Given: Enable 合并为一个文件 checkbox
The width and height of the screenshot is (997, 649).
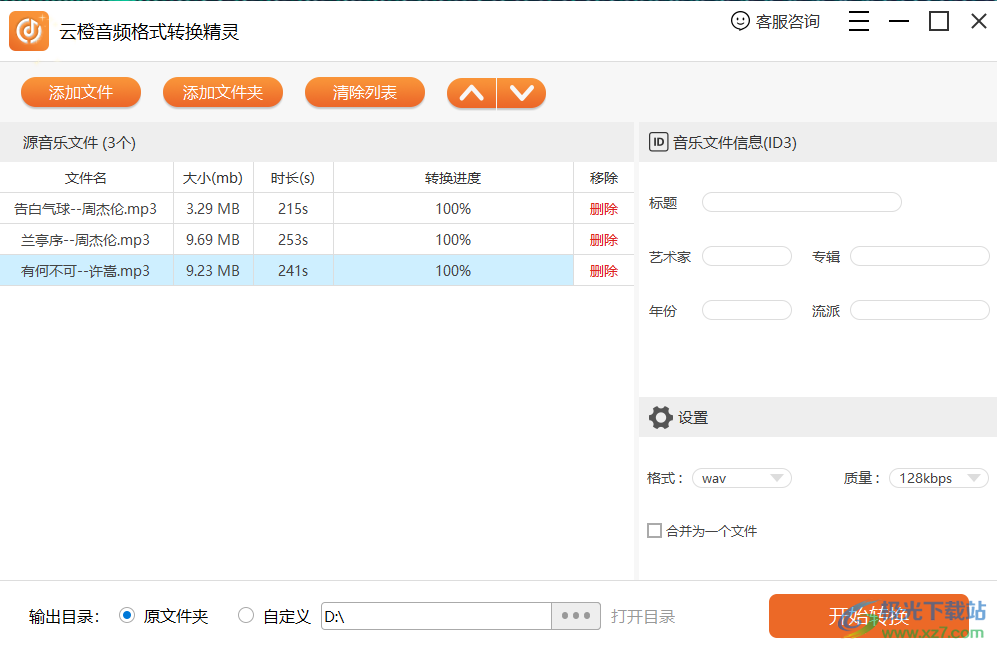Looking at the screenshot, I should click(654, 530).
